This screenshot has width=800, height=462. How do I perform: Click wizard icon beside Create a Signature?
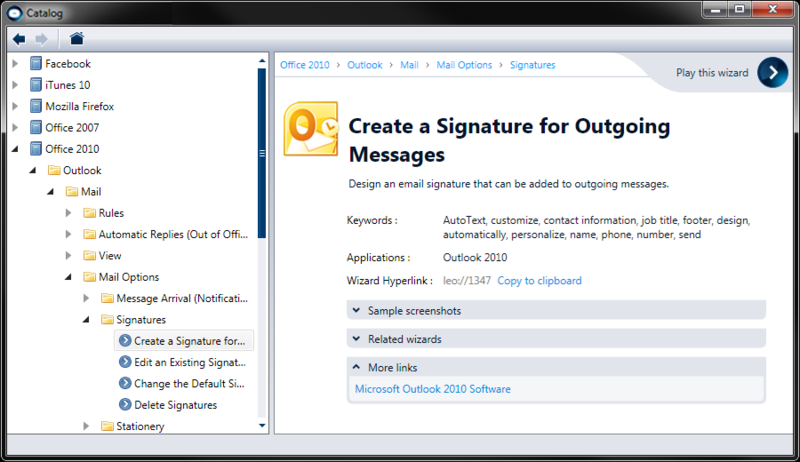click(x=125, y=341)
